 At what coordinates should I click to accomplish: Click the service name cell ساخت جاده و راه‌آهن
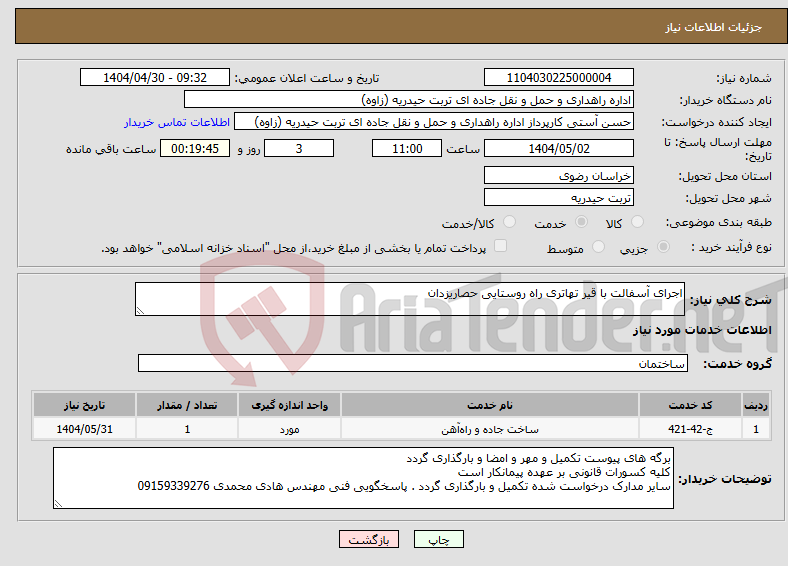(489, 429)
